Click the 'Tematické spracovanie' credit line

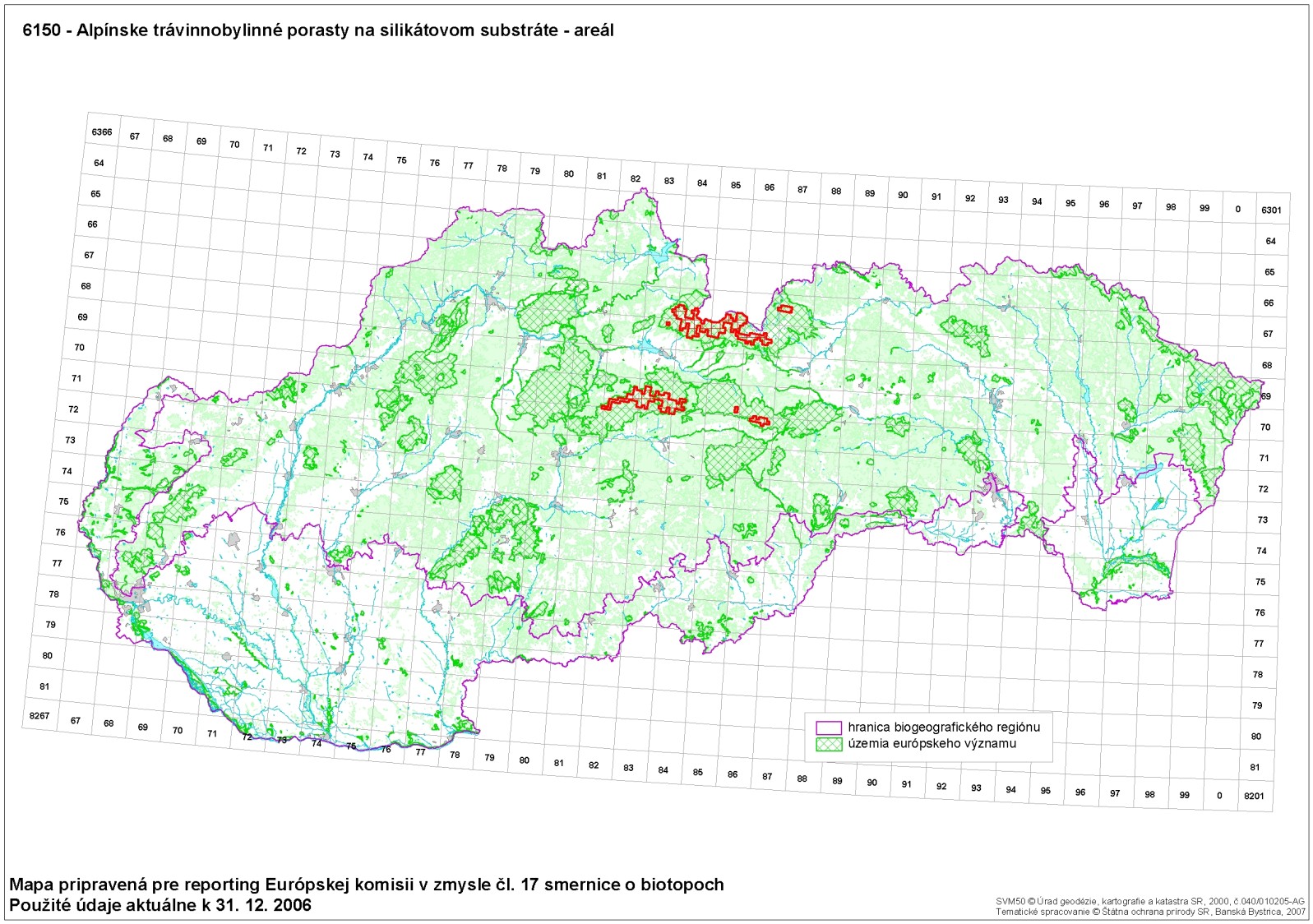coord(1149,912)
